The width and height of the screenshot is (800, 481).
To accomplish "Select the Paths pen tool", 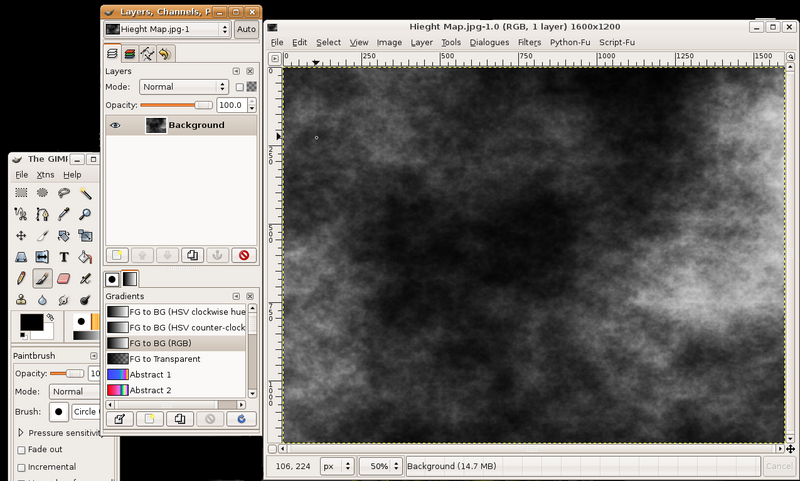I will click(x=42, y=214).
